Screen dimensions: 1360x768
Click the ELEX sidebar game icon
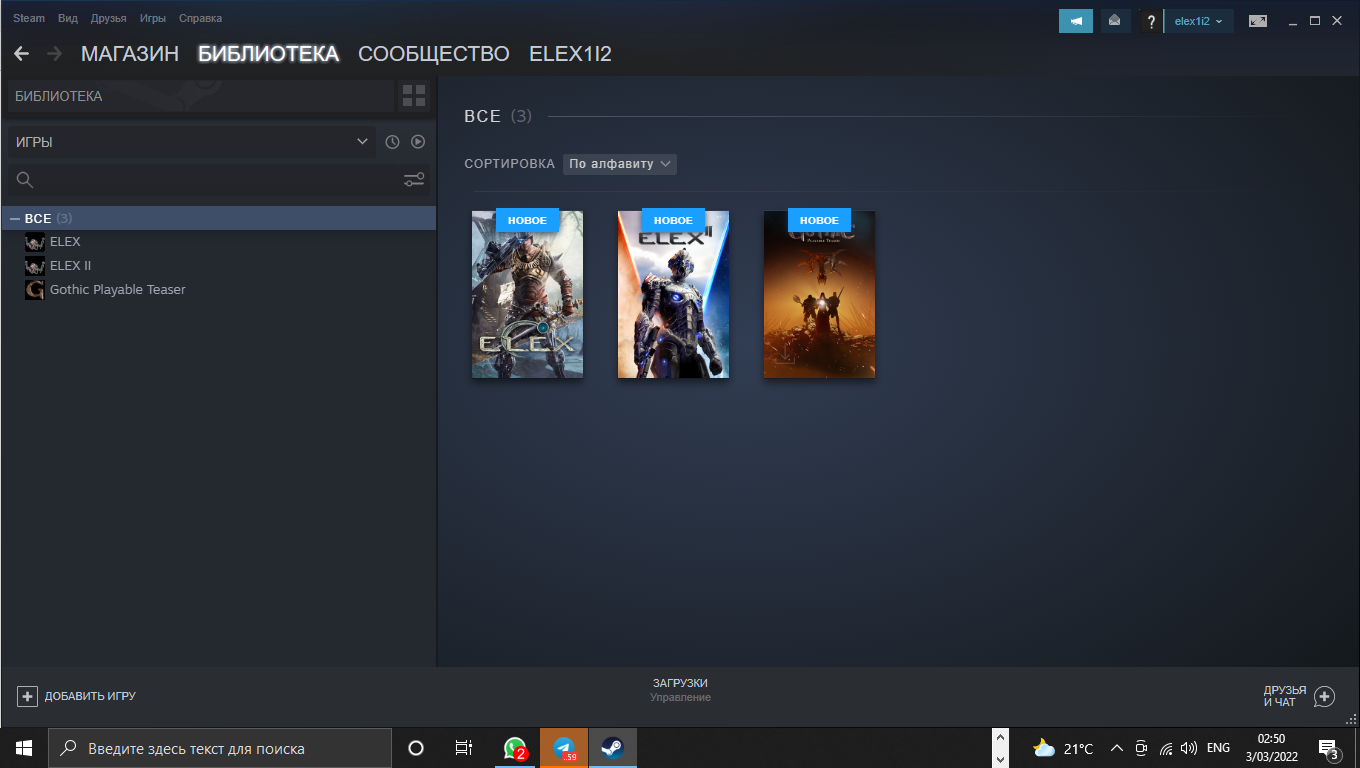[35, 242]
